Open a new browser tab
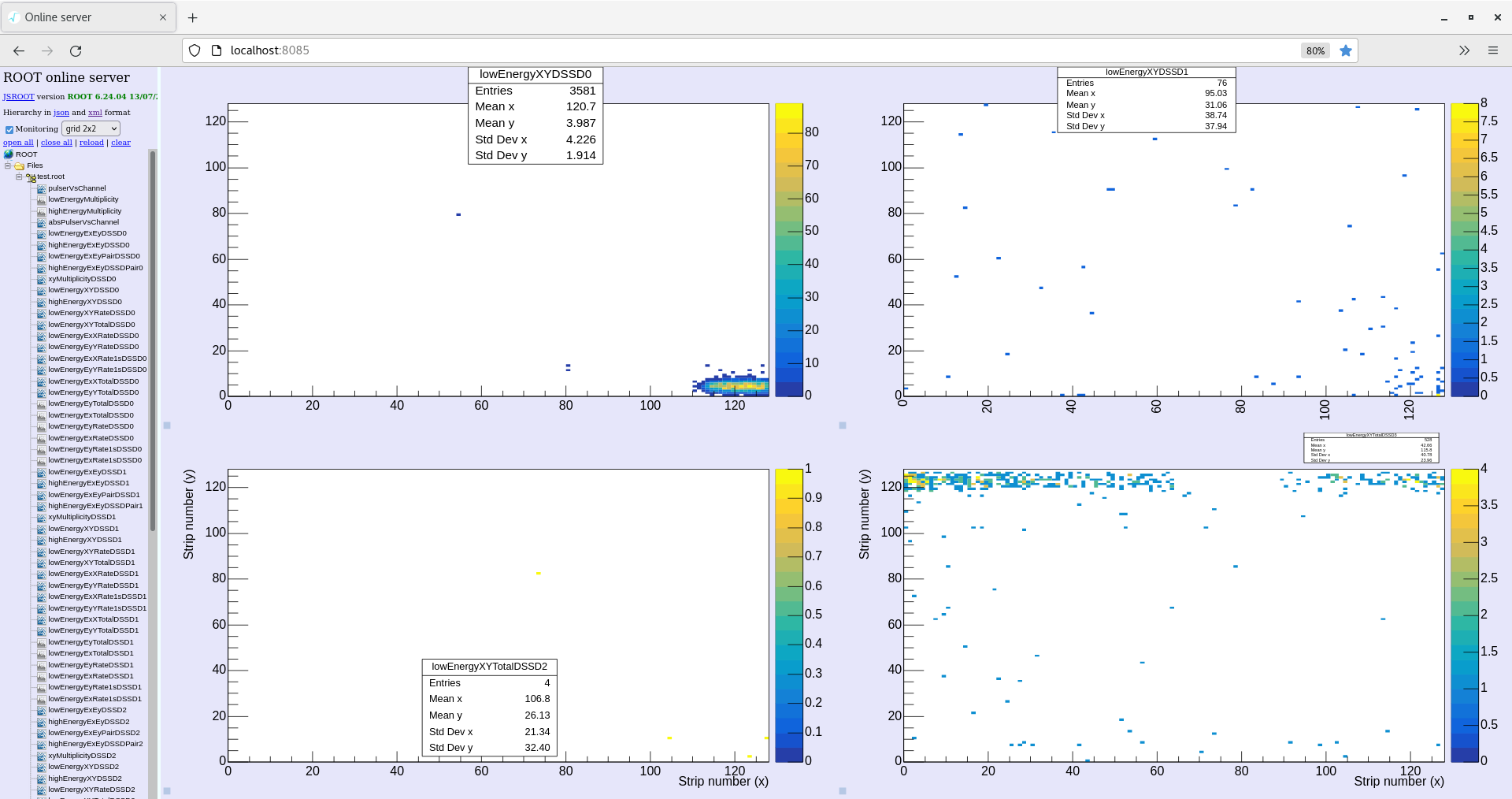This screenshot has width=1512, height=799. (x=193, y=17)
